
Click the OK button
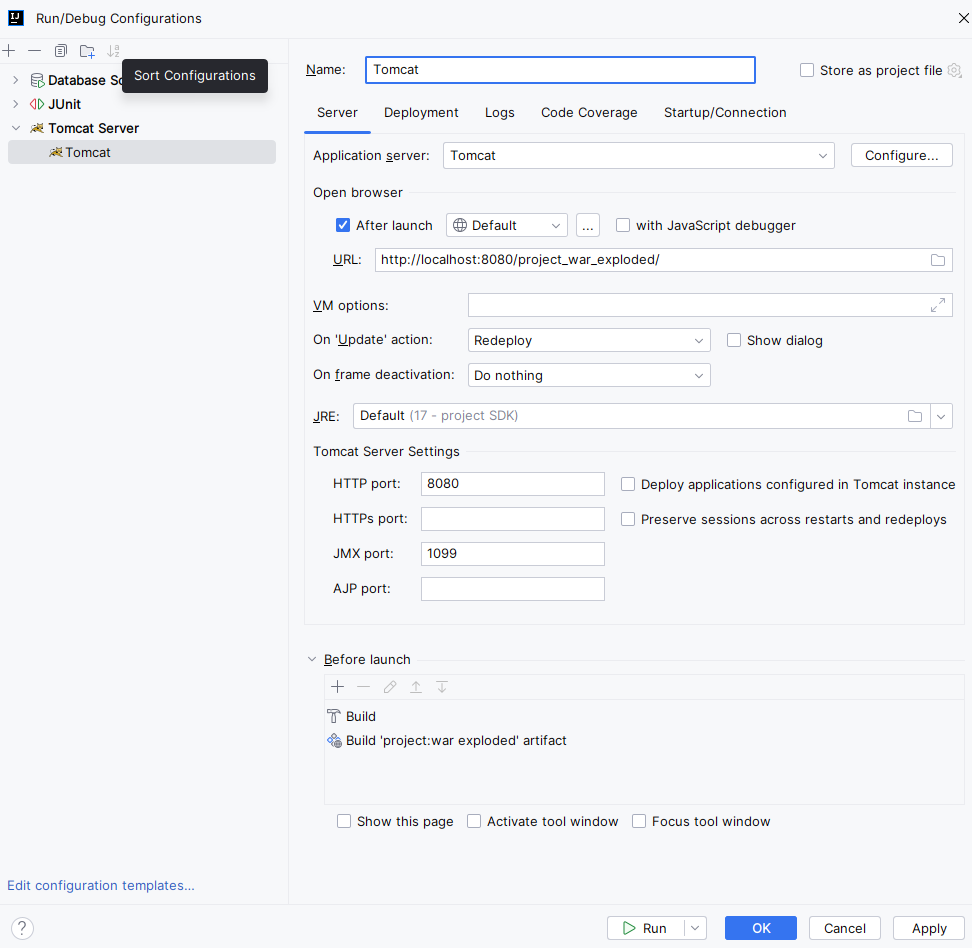pos(761,929)
